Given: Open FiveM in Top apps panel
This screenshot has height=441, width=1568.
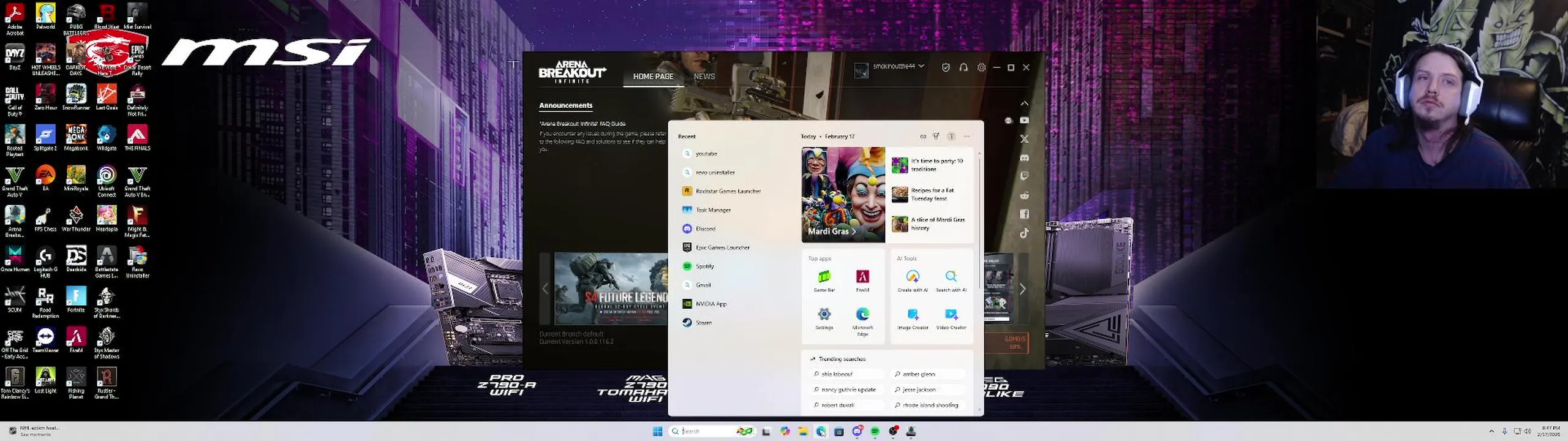Looking at the screenshot, I should click(862, 281).
